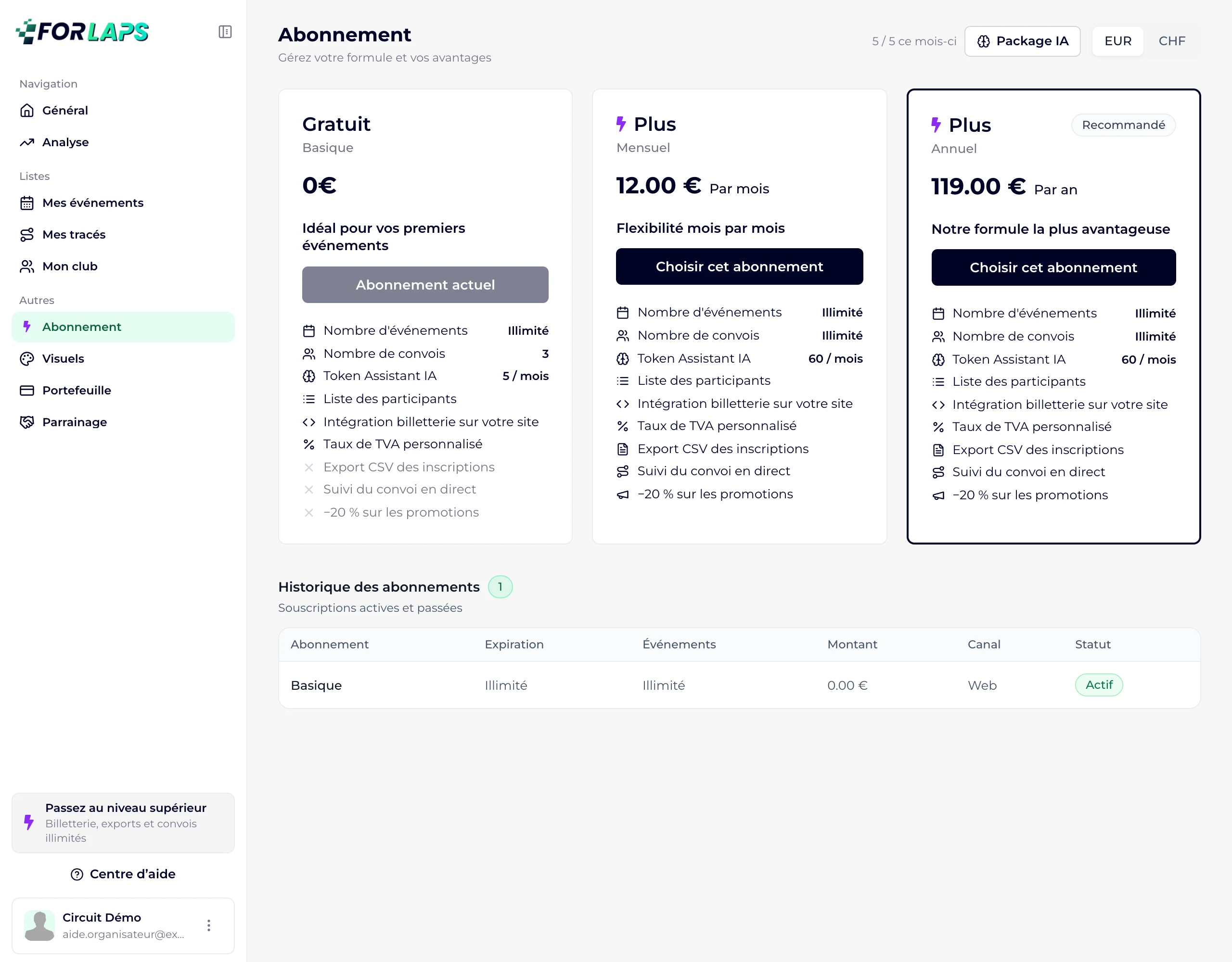
Task: Click the Basique row in subscription history
Action: coord(739,685)
